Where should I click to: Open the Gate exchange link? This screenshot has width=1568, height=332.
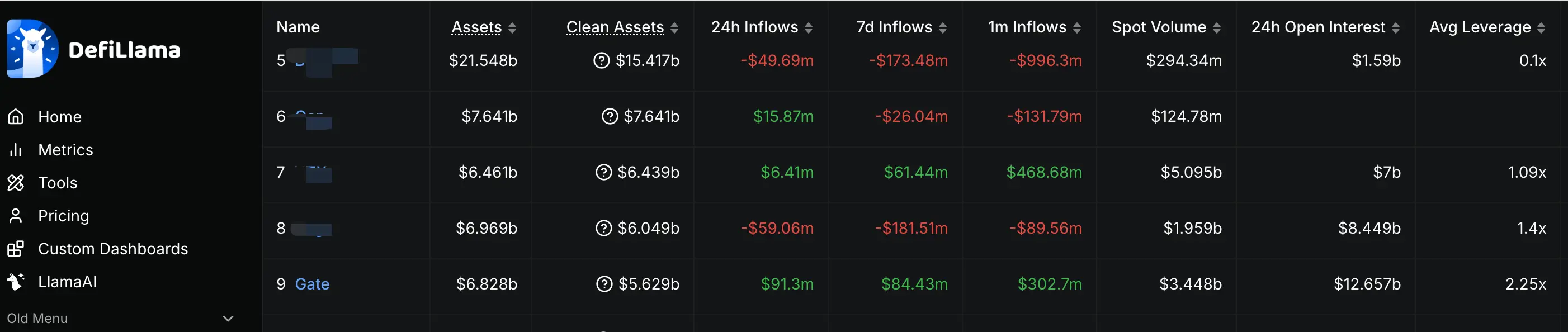click(x=311, y=284)
